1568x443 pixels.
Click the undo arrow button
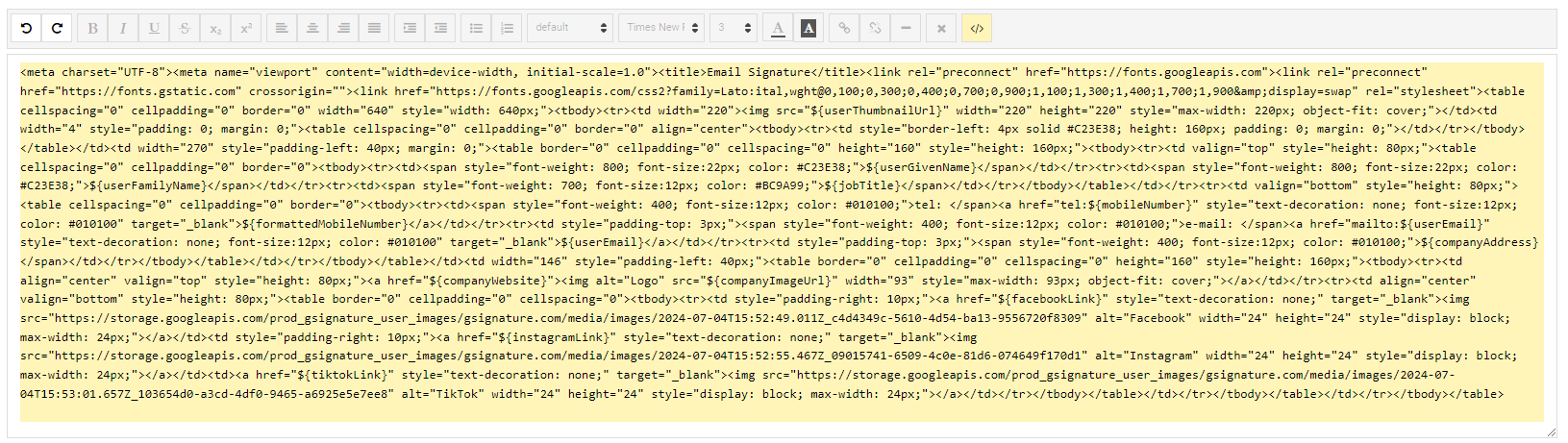click(x=26, y=28)
